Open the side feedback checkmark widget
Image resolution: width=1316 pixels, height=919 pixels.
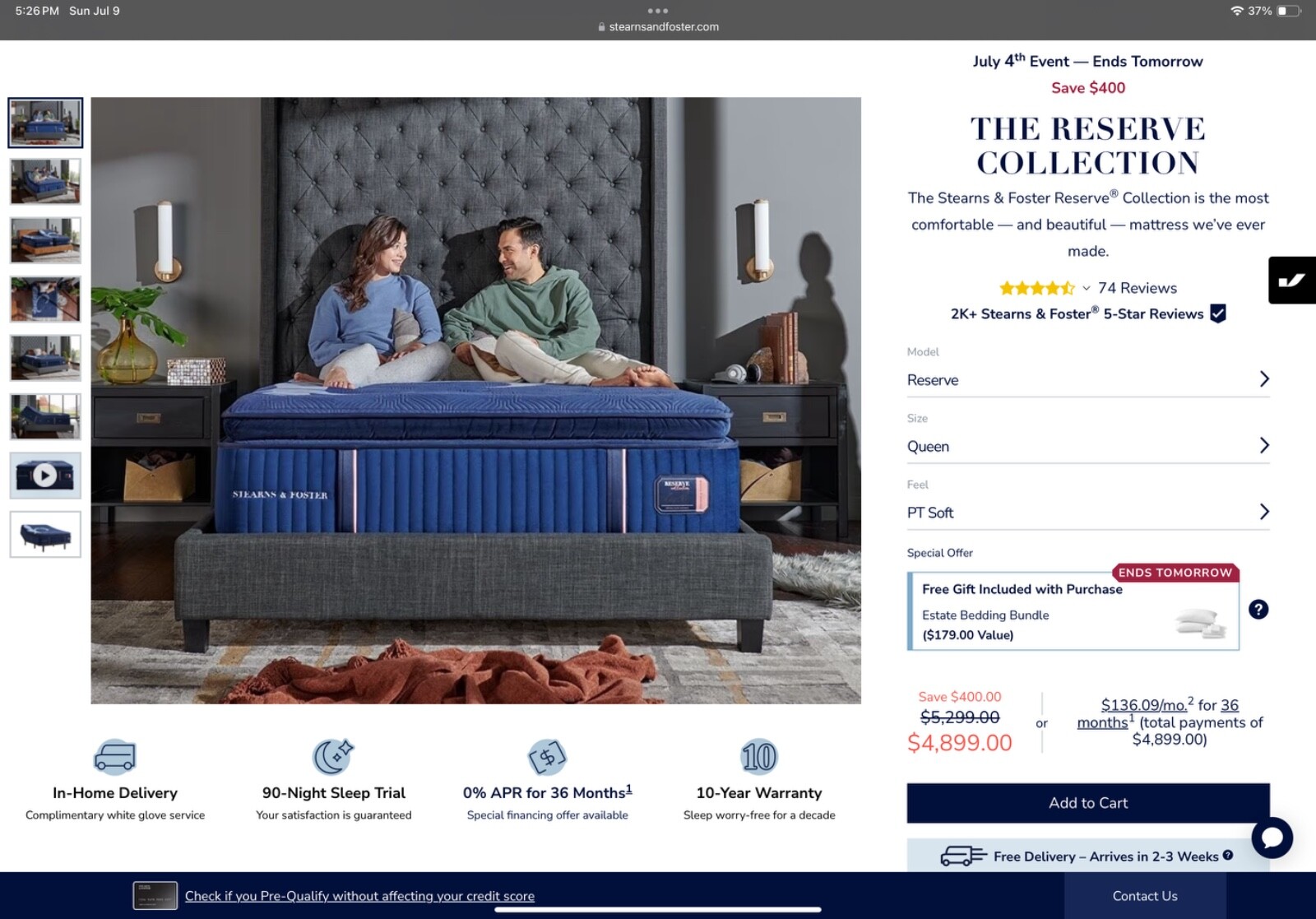click(x=1292, y=280)
